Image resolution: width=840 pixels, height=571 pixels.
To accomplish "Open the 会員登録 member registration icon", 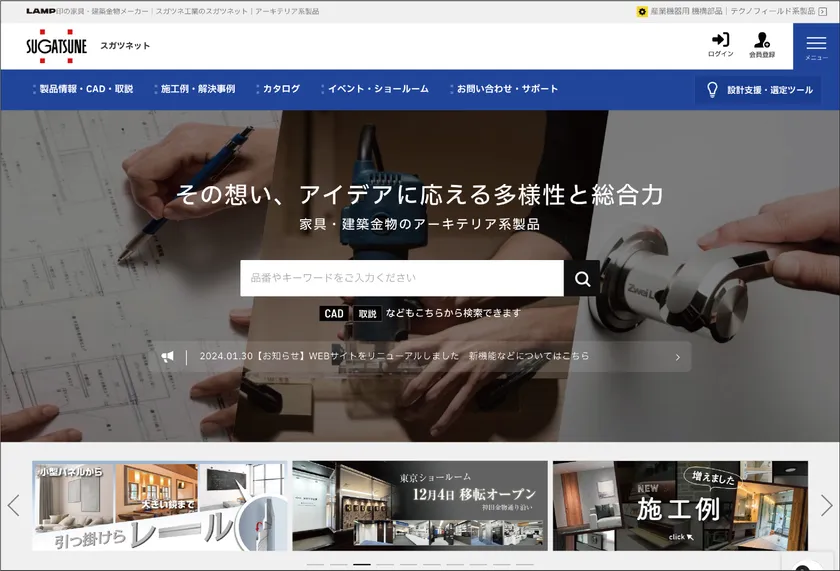I will [762, 45].
